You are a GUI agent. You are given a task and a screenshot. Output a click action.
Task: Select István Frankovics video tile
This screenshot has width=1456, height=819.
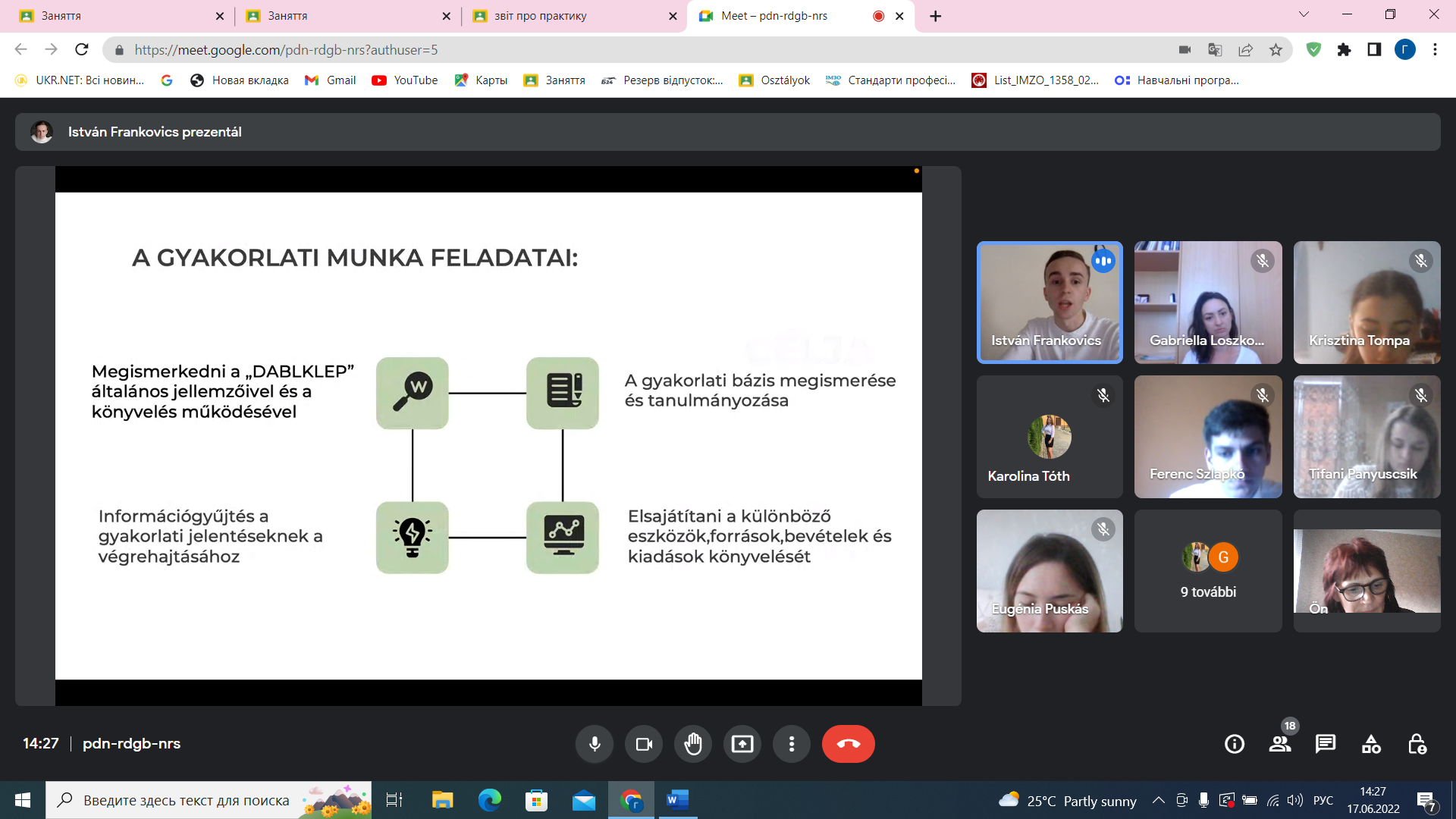[1050, 302]
